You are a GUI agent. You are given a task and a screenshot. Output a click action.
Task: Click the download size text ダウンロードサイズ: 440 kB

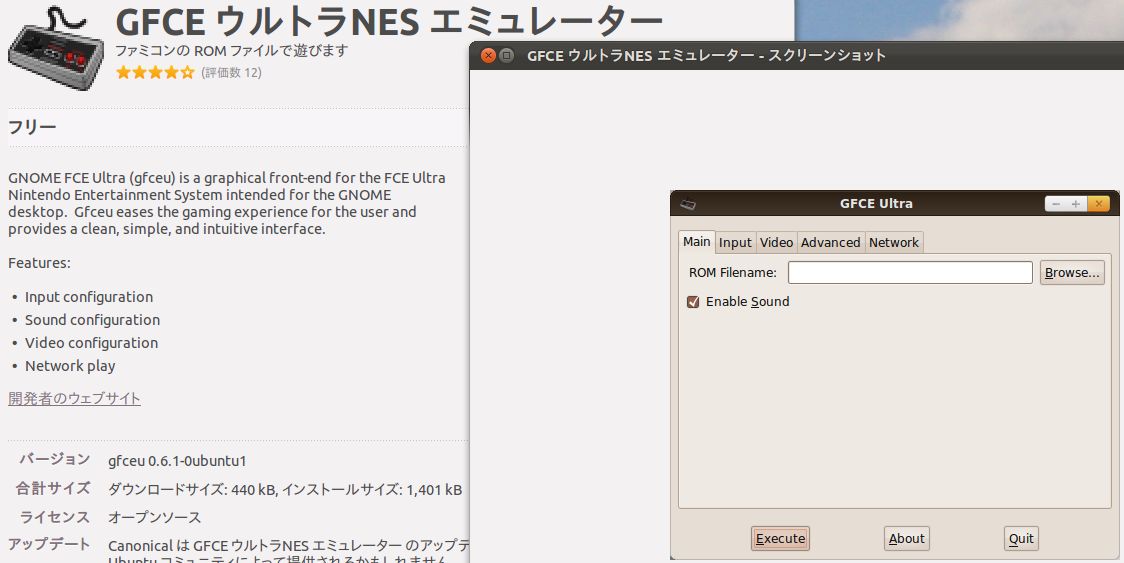click(193, 491)
